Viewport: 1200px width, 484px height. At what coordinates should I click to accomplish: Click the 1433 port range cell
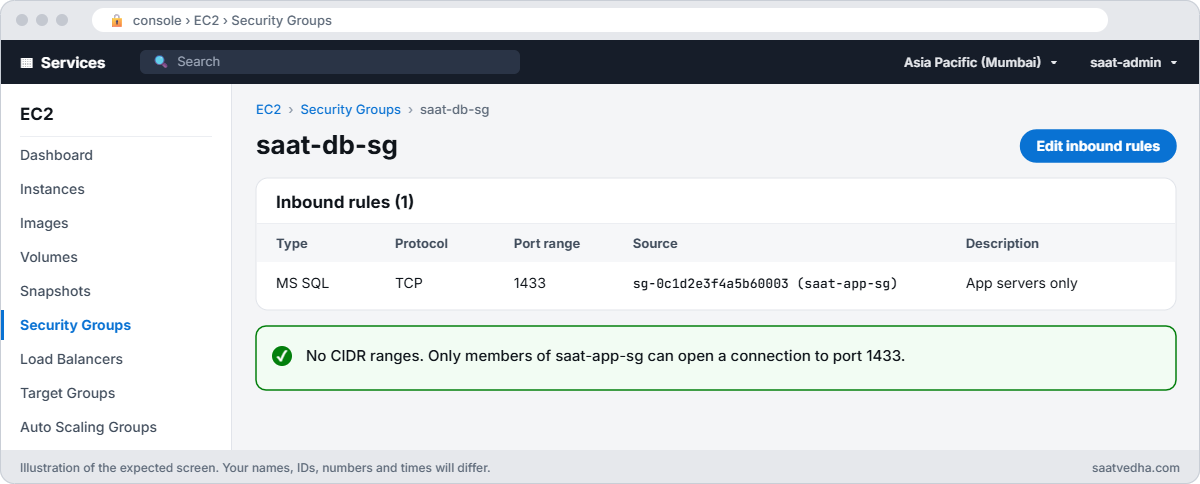530,283
